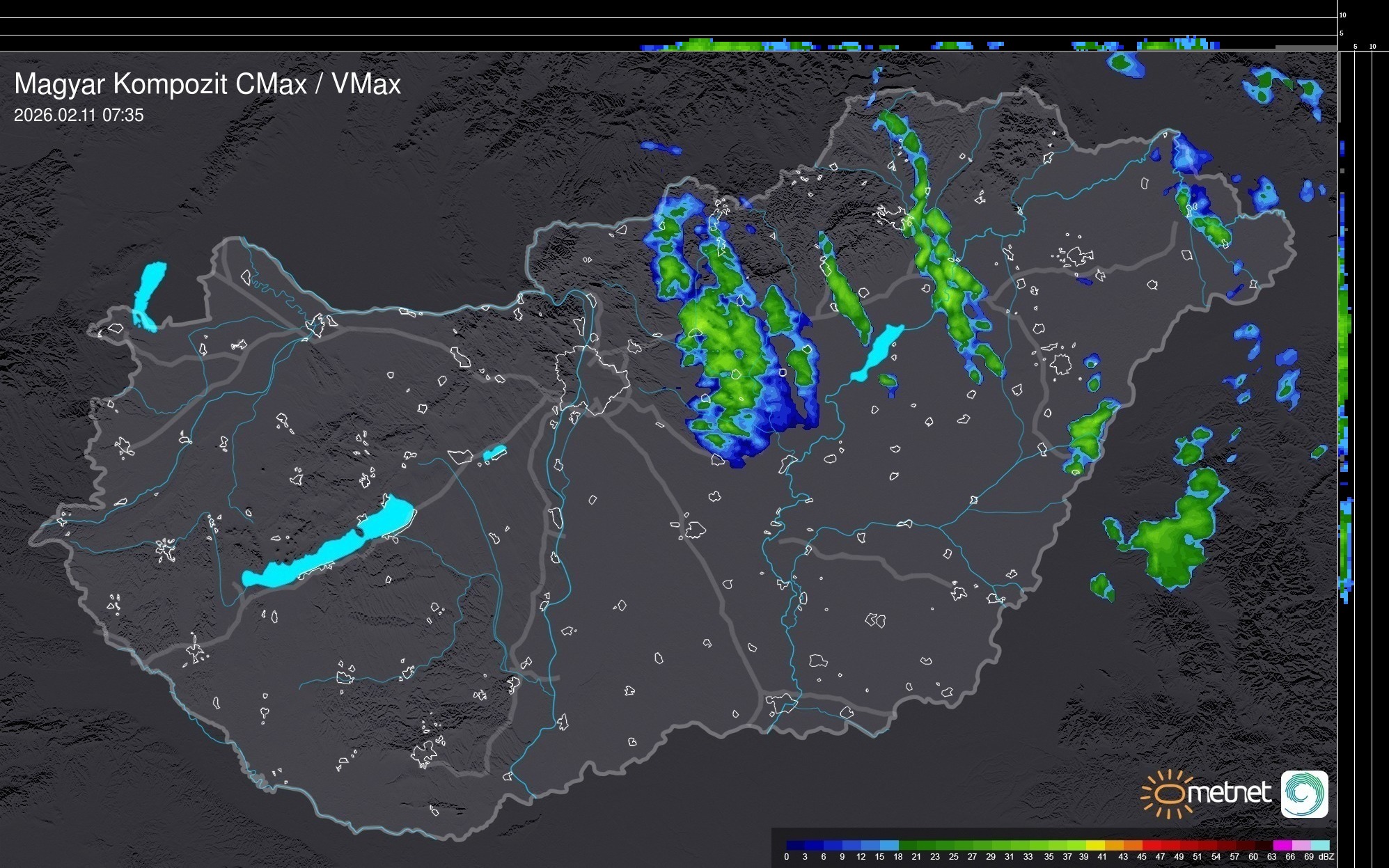Click the dBZ unit label in legend
This screenshot has width=1389, height=868.
1326,857
